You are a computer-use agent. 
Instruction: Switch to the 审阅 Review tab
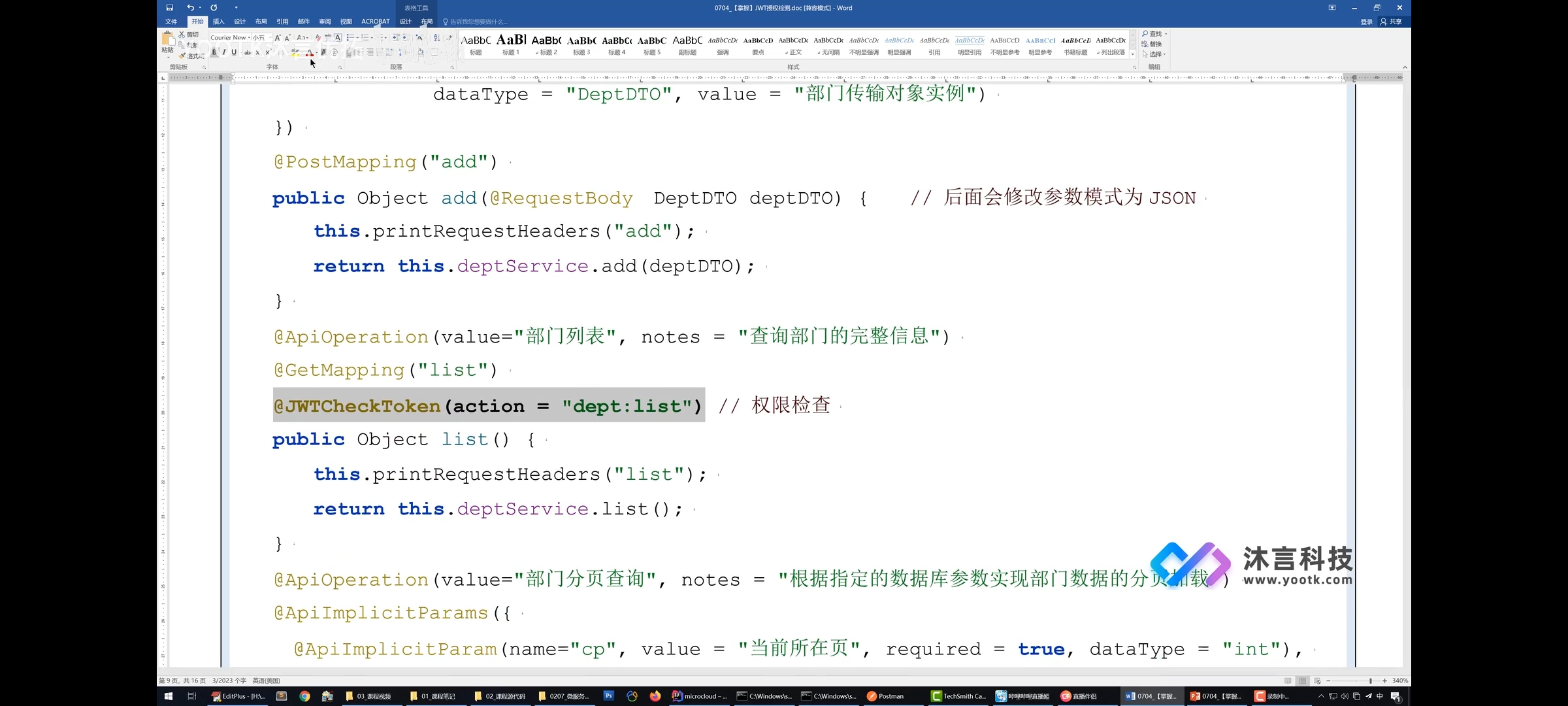pos(325,22)
